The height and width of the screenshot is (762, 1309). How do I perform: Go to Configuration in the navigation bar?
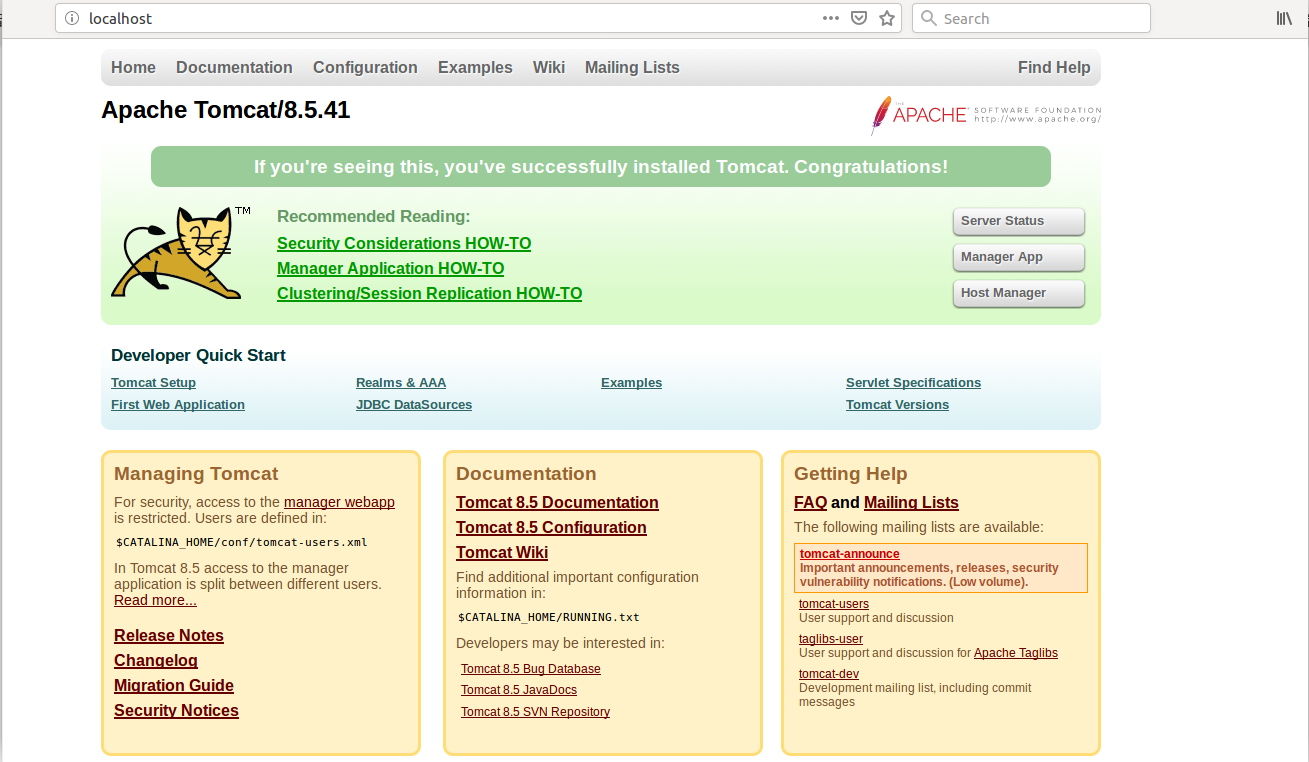365,68
